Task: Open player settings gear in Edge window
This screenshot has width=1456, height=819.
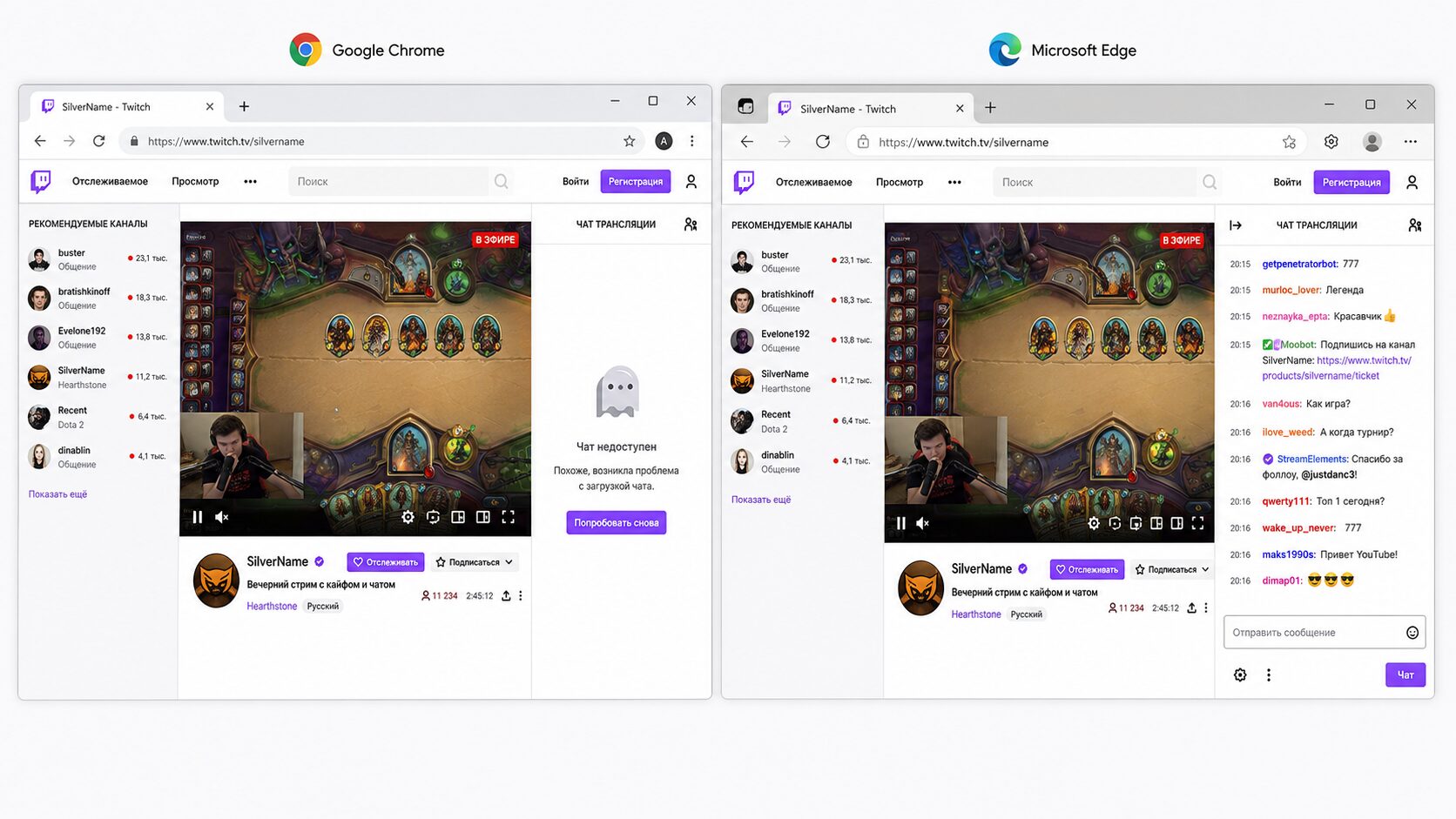Action: coord(1094,523)
